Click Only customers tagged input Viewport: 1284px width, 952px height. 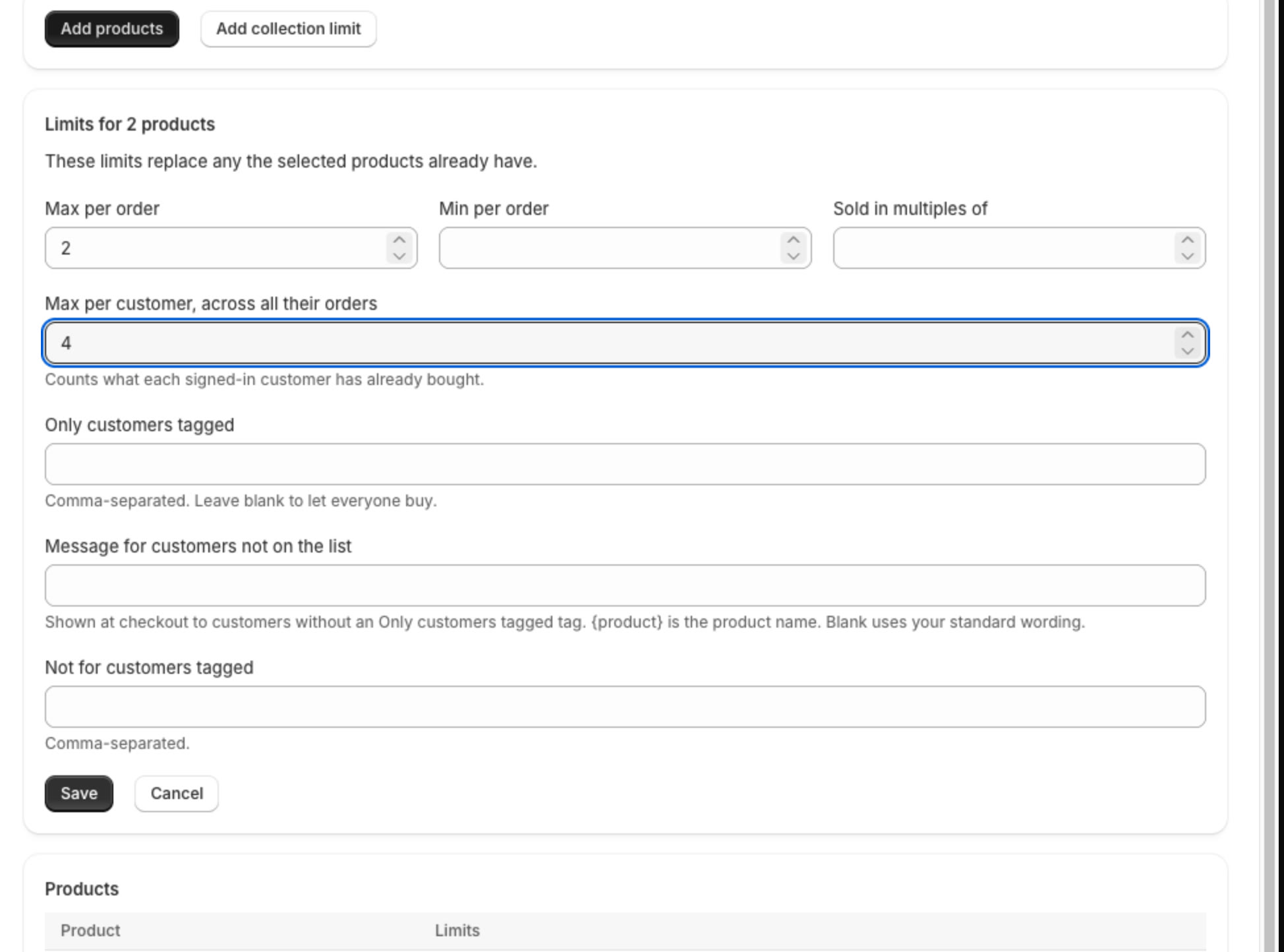point(626,464)
